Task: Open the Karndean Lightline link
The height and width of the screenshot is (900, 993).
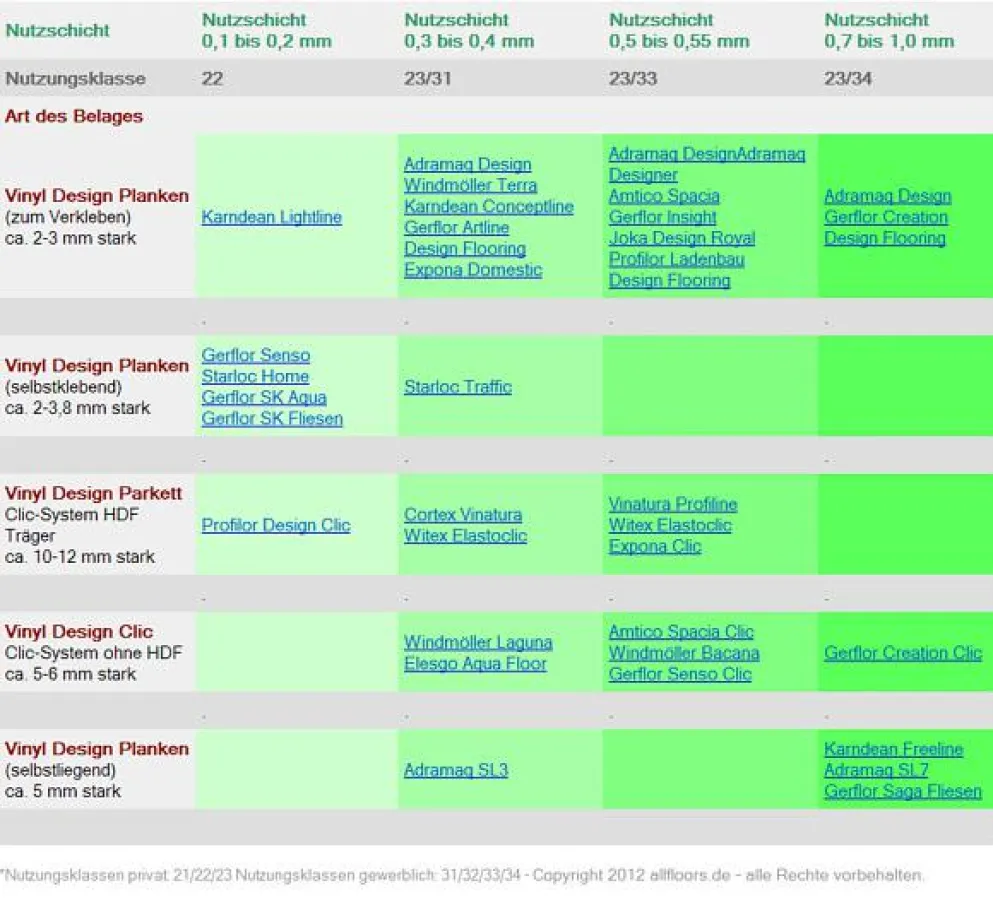Action: [271, 217]
